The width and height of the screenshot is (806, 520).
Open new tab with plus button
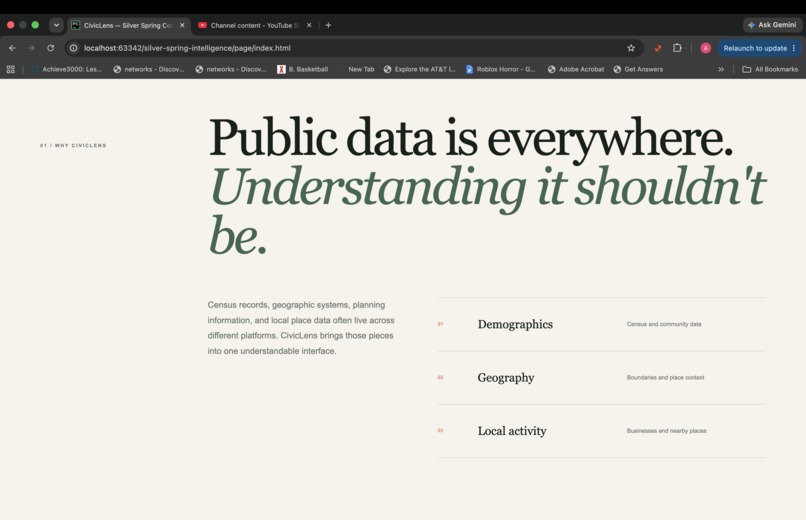pyautogui.click(x=328, y=25)
